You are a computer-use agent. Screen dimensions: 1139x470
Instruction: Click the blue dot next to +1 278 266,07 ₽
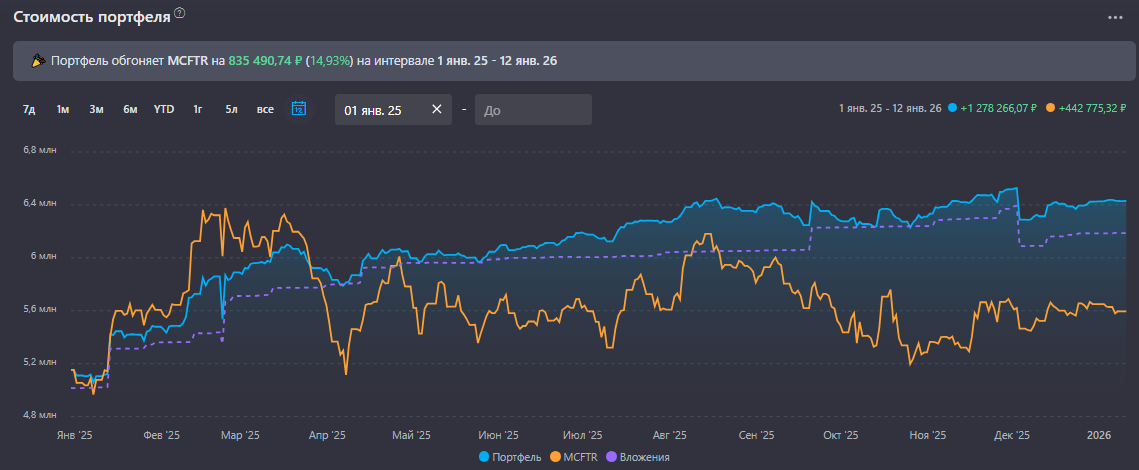click(x=952, y=108)
